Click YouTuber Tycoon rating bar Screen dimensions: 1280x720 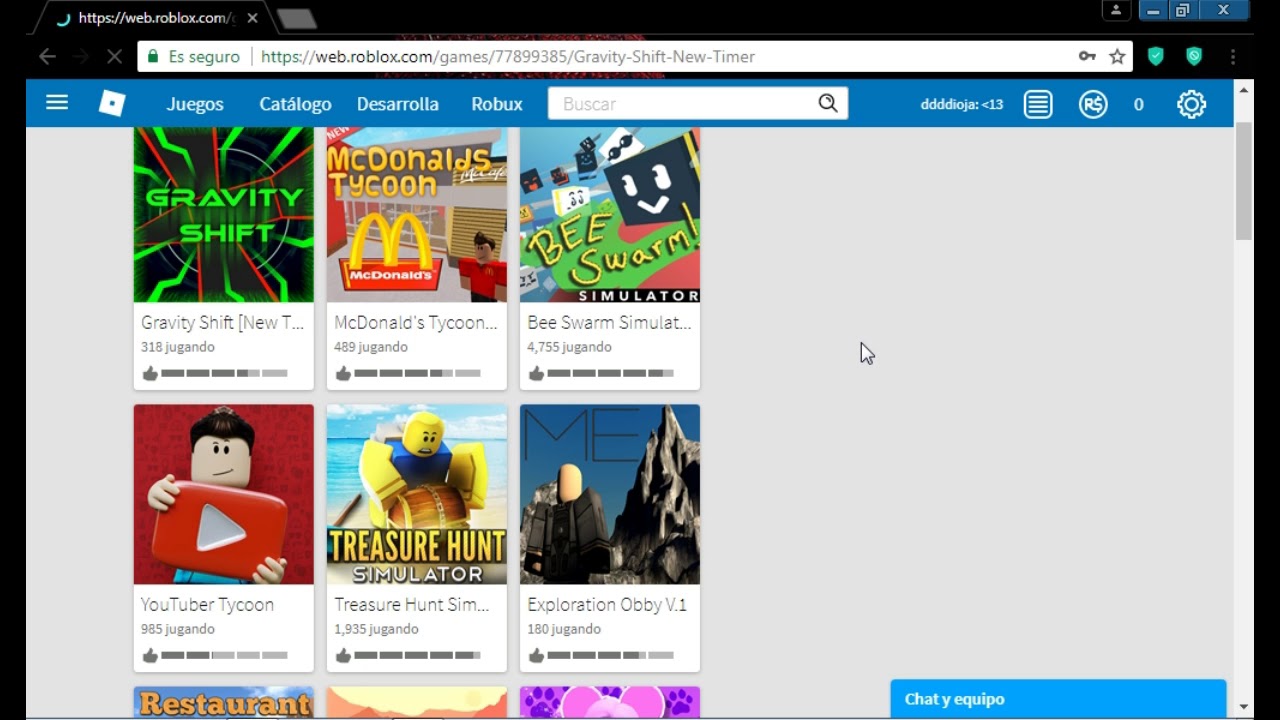point(224,655)
